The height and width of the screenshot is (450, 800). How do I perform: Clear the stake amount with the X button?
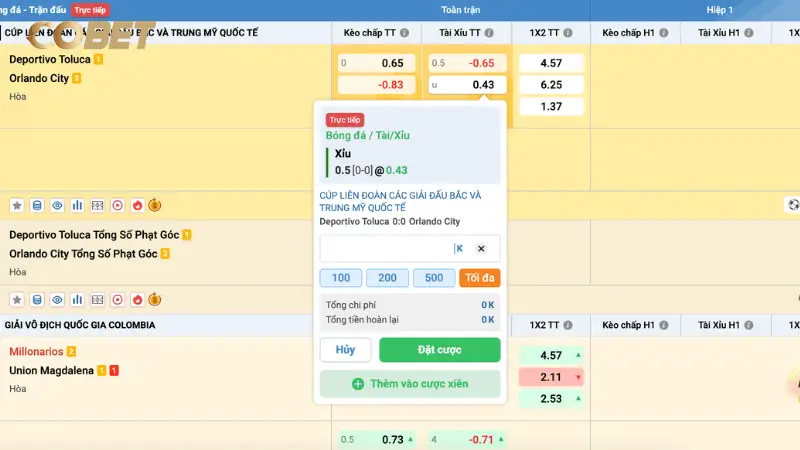[x=480, y=249]
